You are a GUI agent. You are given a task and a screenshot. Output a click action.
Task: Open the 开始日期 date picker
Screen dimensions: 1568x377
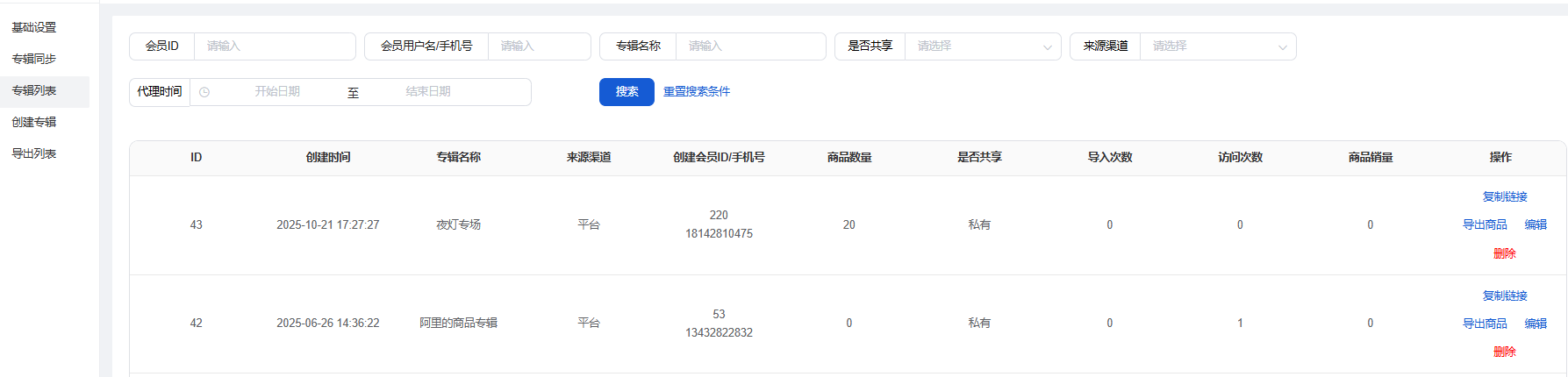pos(277,92)
